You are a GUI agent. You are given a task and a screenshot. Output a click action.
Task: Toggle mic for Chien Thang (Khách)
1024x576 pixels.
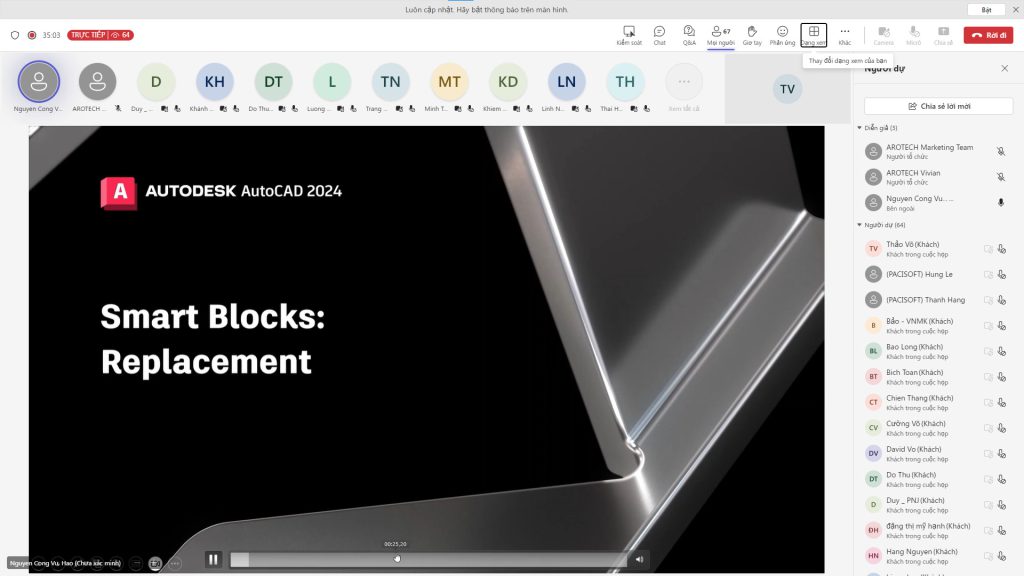click(x=1002, y=402)
